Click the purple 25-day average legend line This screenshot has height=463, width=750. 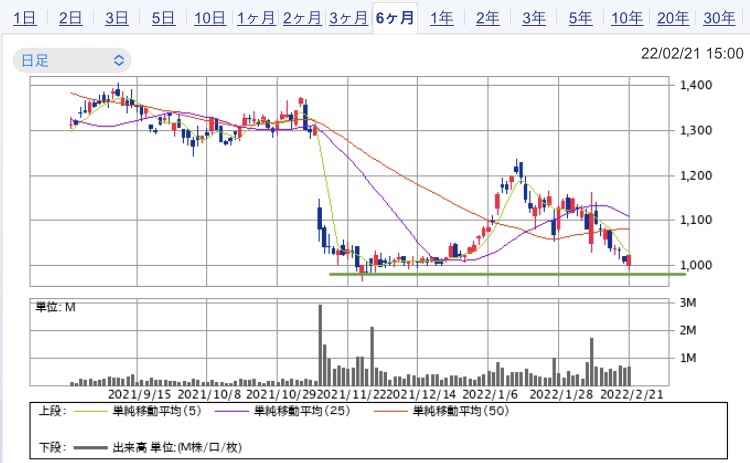click(232, 411)
